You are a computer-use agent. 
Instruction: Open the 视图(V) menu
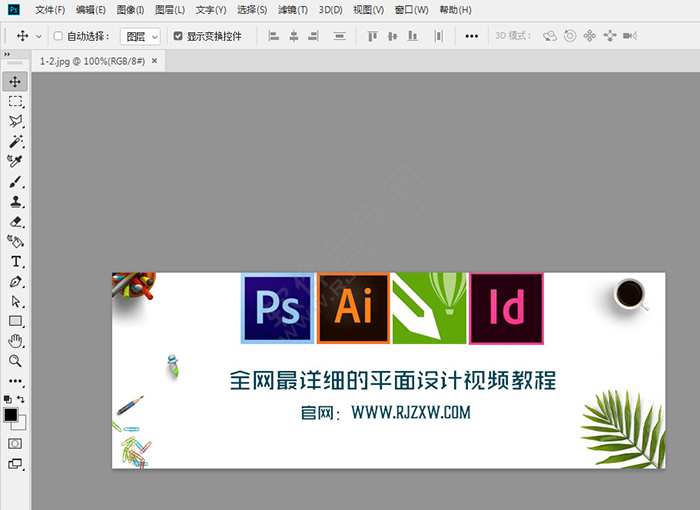coord(368,10)
